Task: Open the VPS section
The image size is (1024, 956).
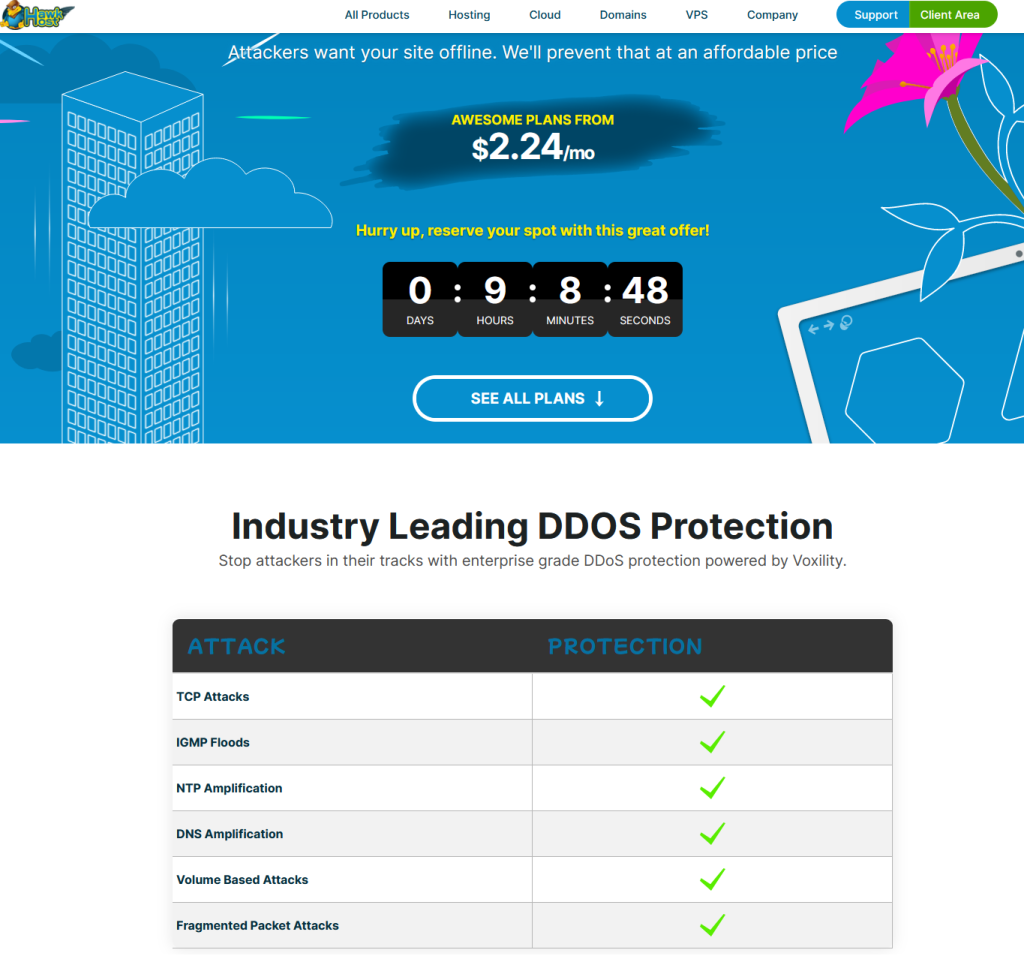Action: (x=697, y=15)
